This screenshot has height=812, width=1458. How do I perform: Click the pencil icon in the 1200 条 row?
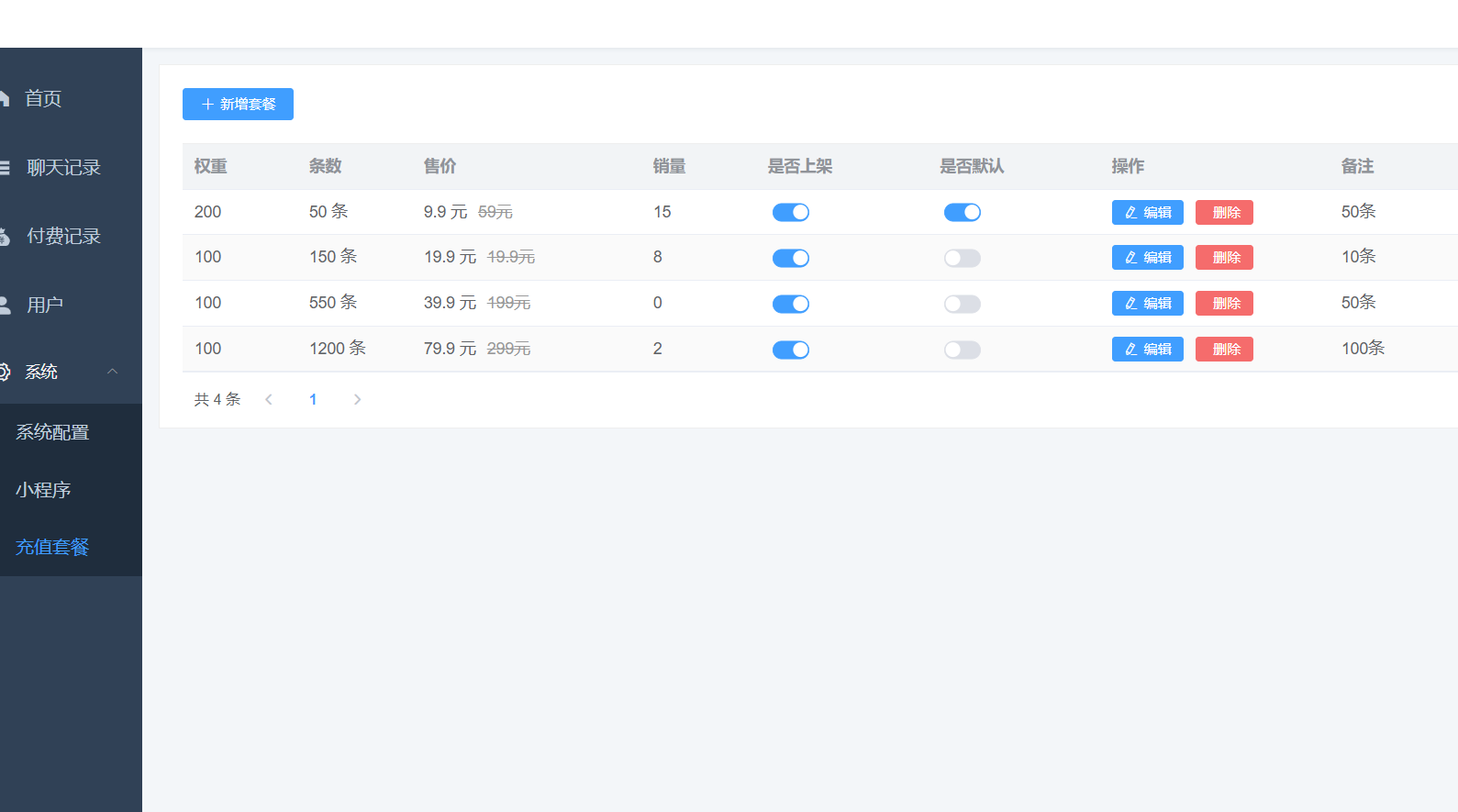(1131, 350)
